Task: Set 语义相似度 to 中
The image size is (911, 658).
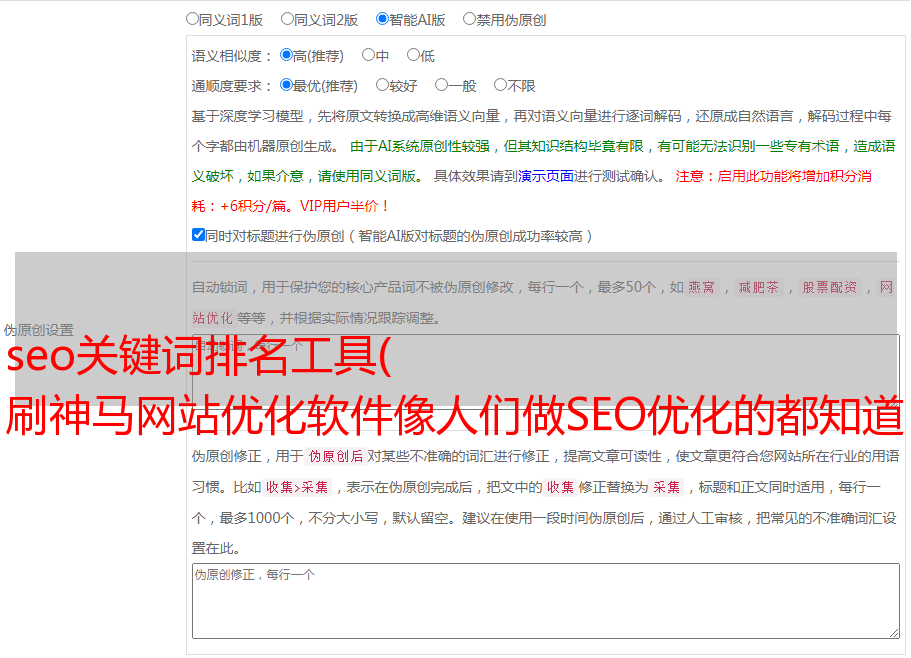Action: pos(368,55)
